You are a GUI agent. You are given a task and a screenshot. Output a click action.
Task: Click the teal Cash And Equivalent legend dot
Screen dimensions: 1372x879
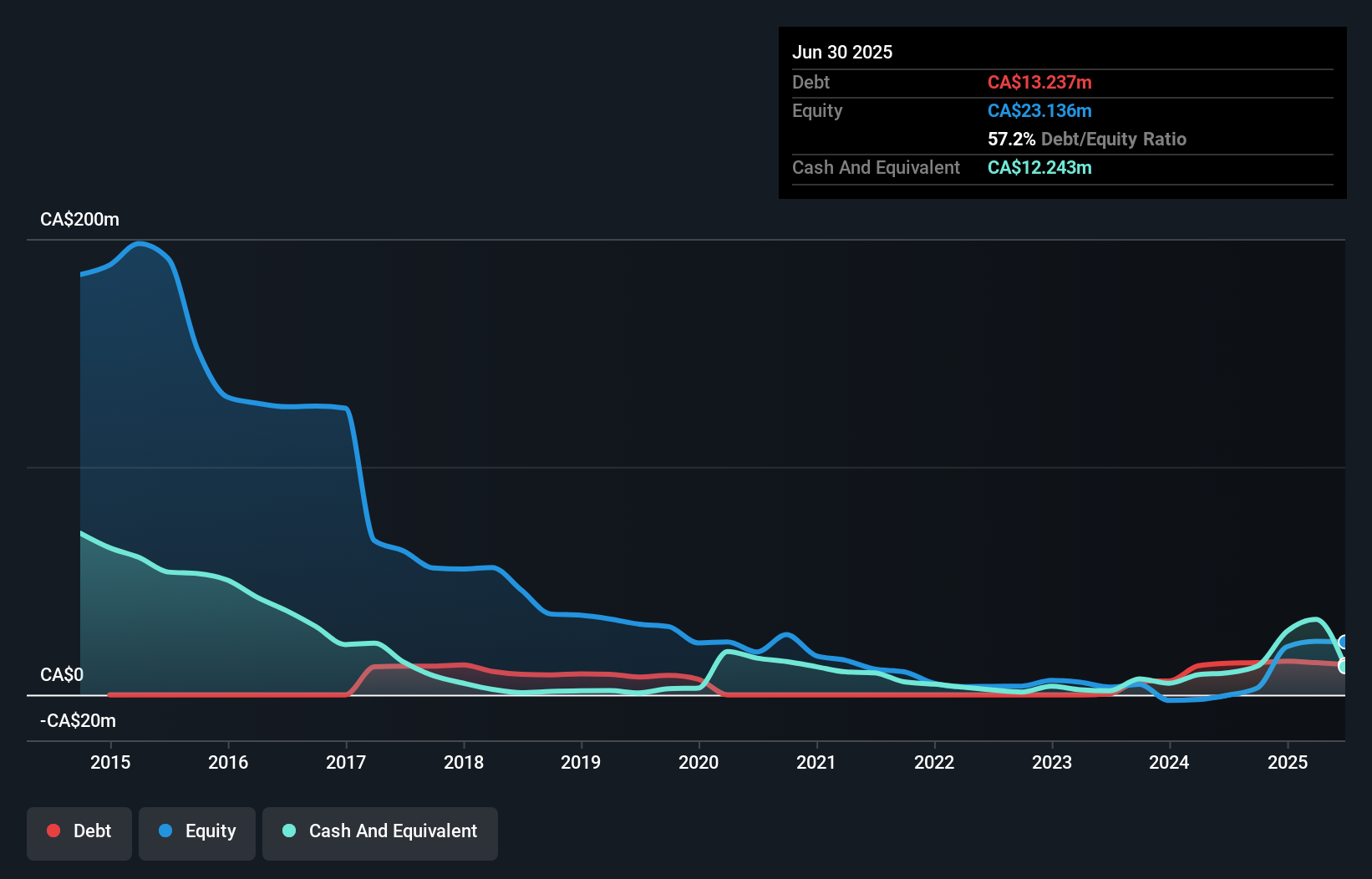[288, 831]
